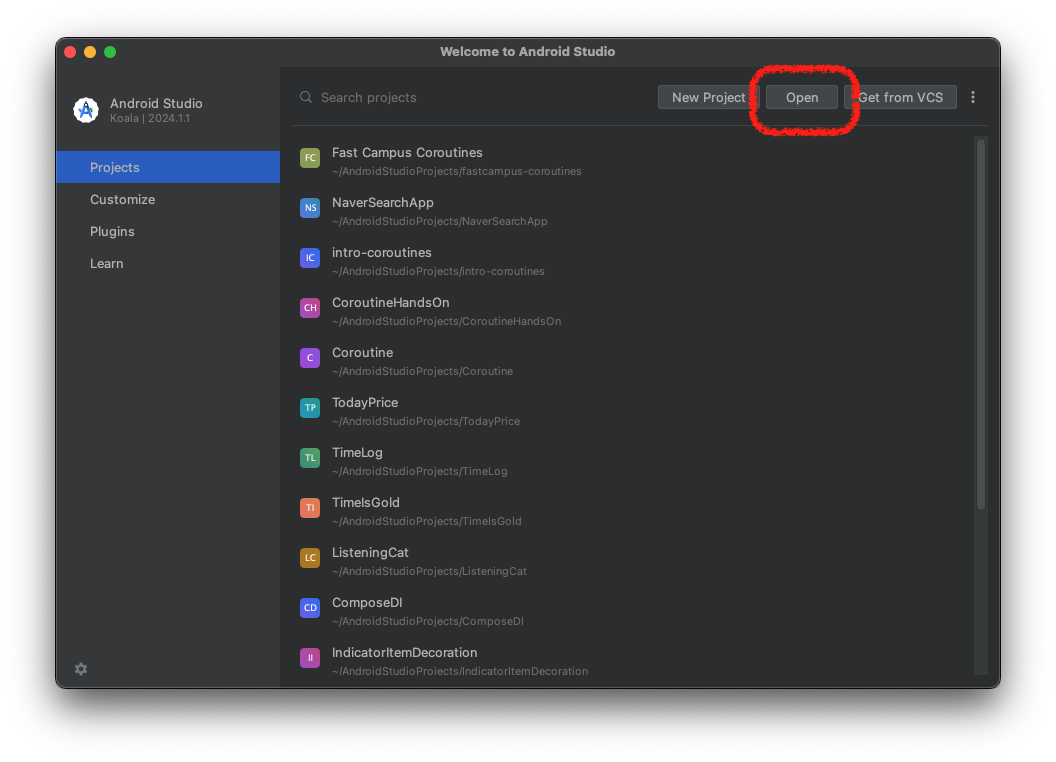Click the search magnifier icon
This screenshot has width=1056, height=762.
[306, 97]
